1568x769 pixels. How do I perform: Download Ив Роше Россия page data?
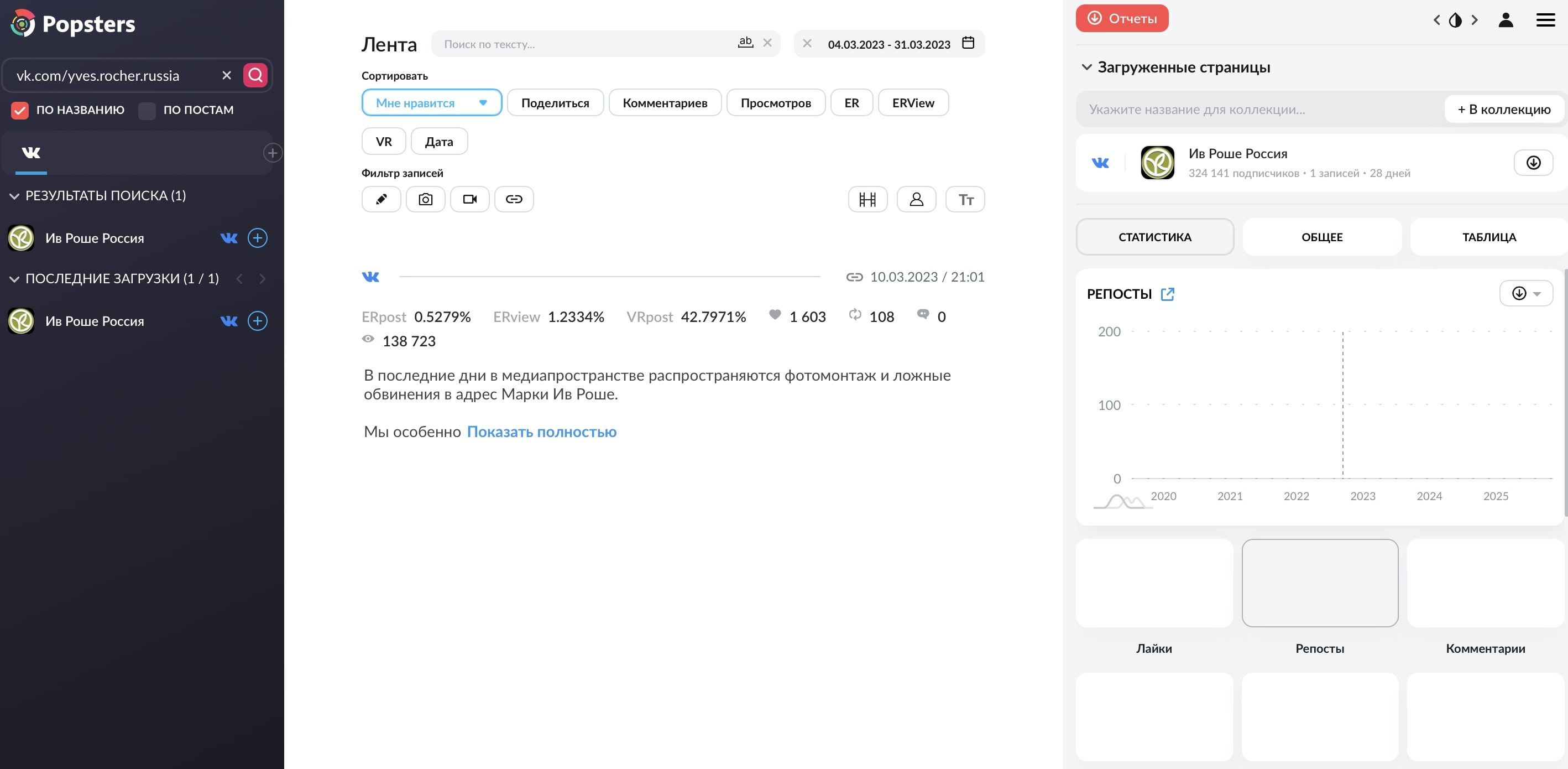[1533, 163]
